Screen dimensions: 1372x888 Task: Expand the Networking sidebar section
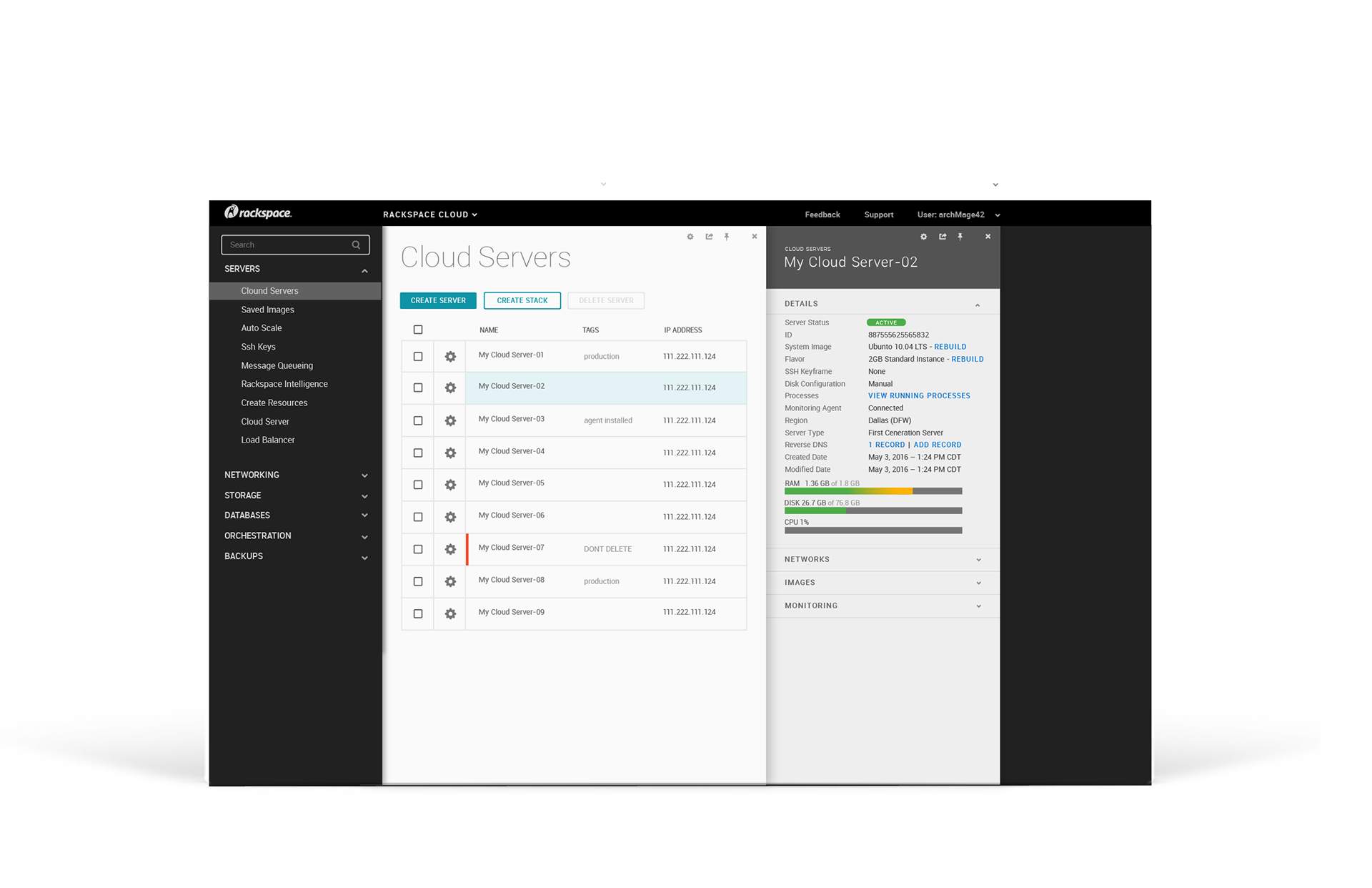click(x=364, y=476)
